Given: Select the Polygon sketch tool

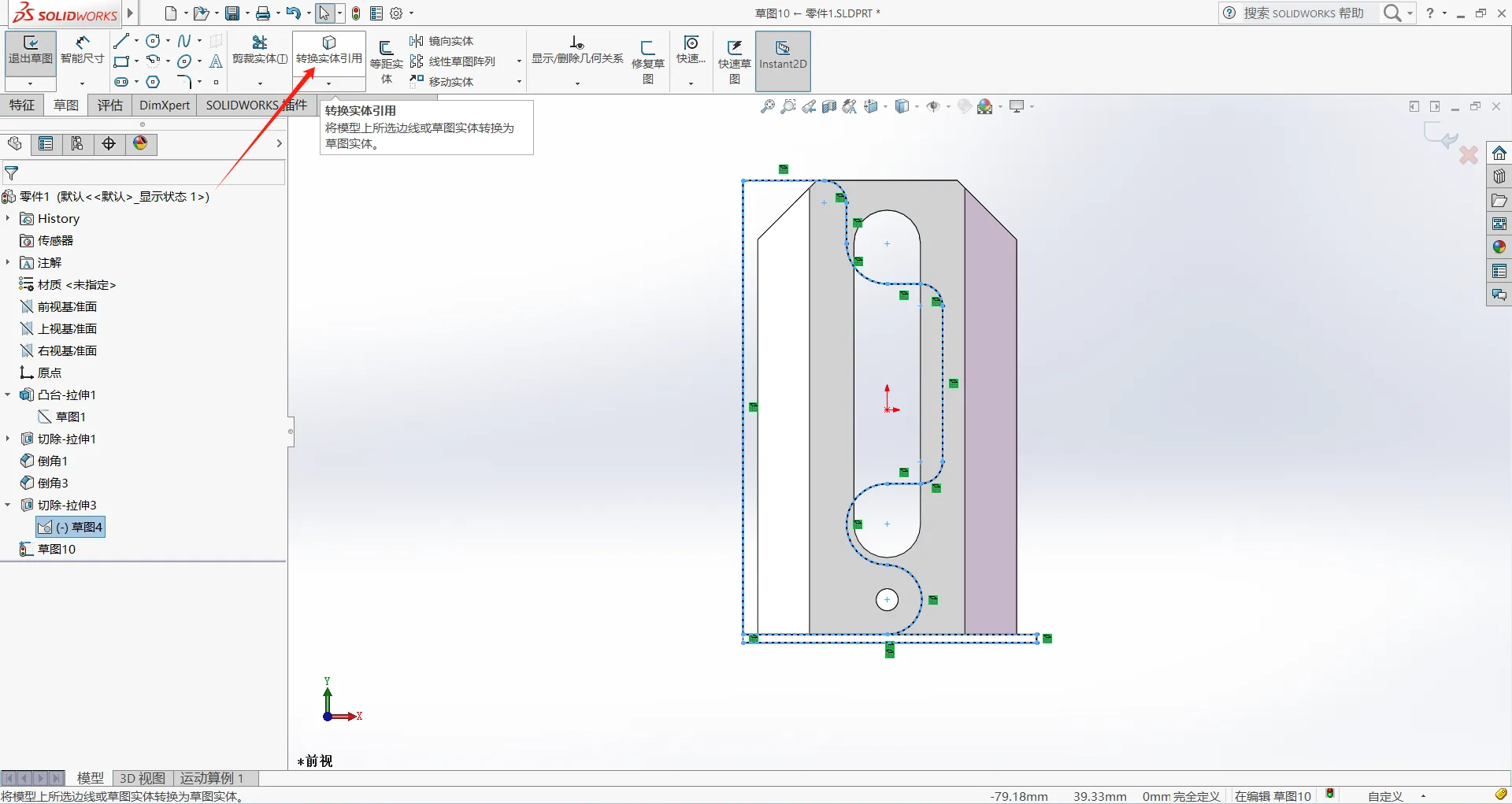Looking at the screenshot, I should (154, 82).
